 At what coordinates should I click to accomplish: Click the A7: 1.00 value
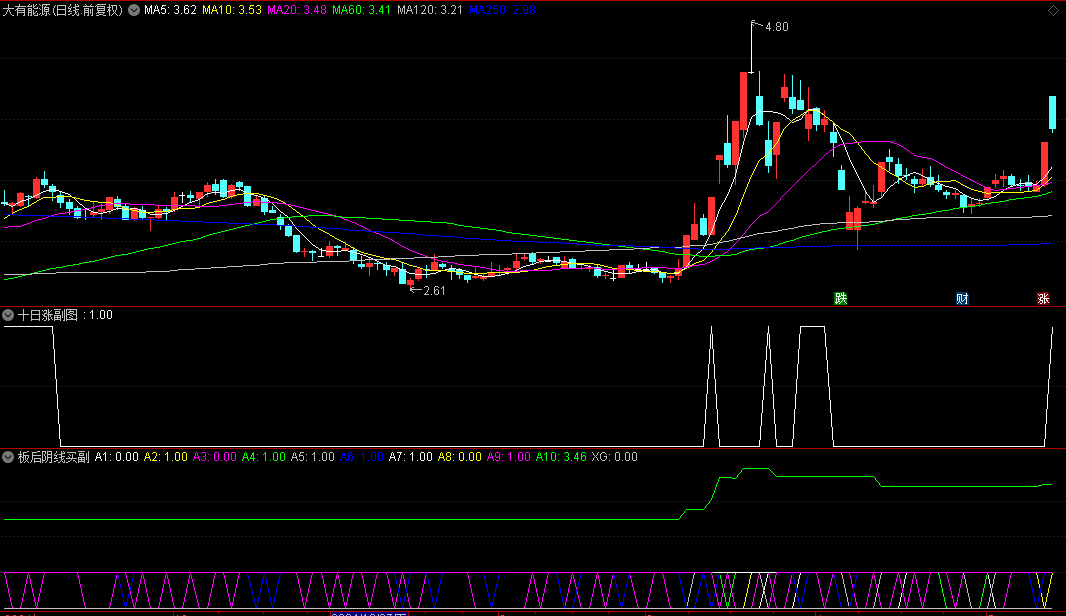click(411, 457)
